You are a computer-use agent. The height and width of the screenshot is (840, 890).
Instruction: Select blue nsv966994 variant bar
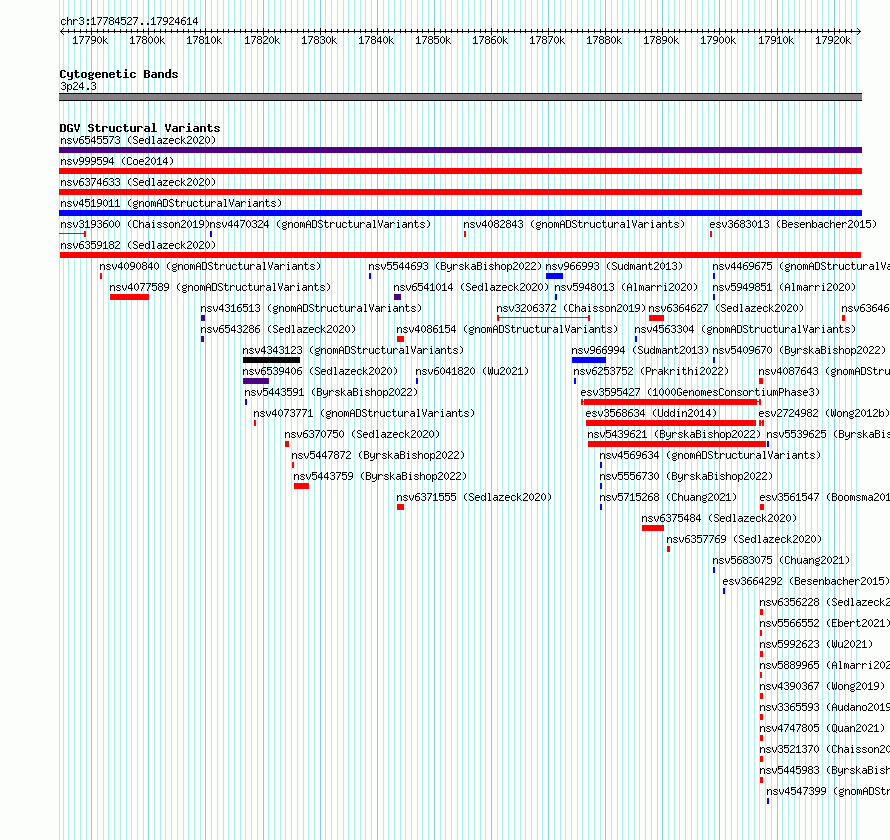click(589, 360)
